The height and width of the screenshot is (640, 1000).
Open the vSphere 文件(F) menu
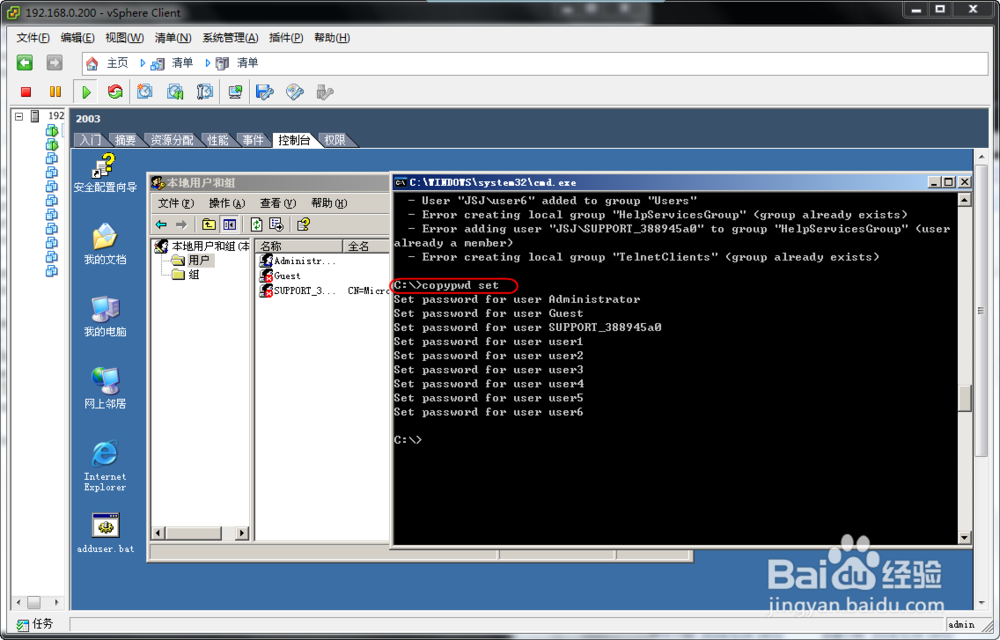[33, 38]
